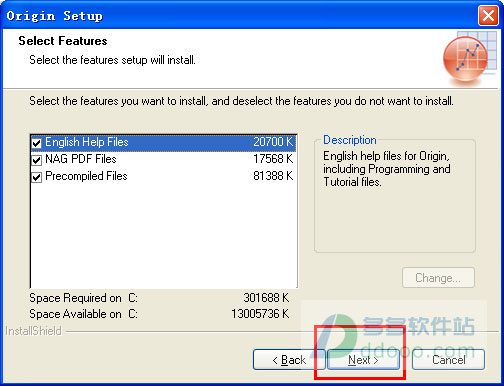Click the Description group label
Screen dimensions: 504x386
pos(350,140)
